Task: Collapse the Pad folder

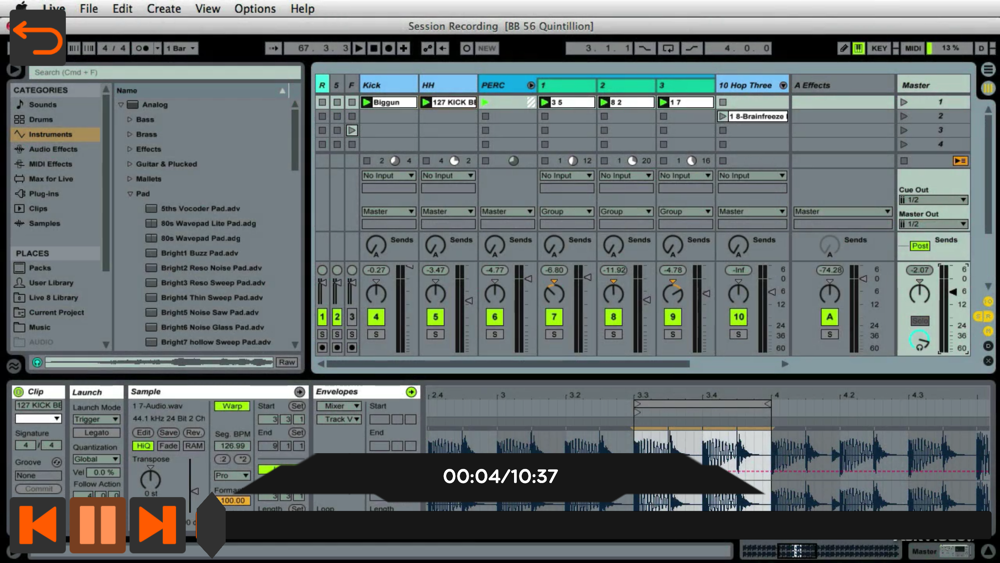Action: [x=129, y=194]
